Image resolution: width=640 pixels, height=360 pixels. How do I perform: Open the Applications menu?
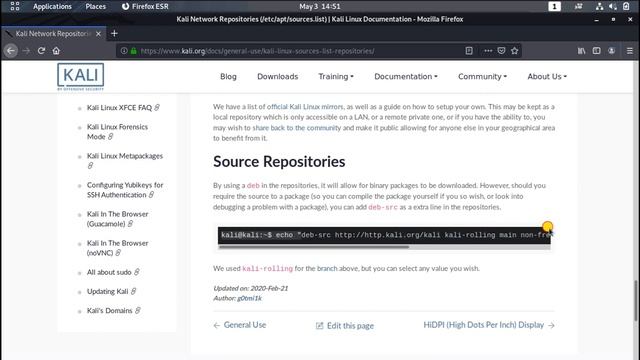(x=52, y=7)
